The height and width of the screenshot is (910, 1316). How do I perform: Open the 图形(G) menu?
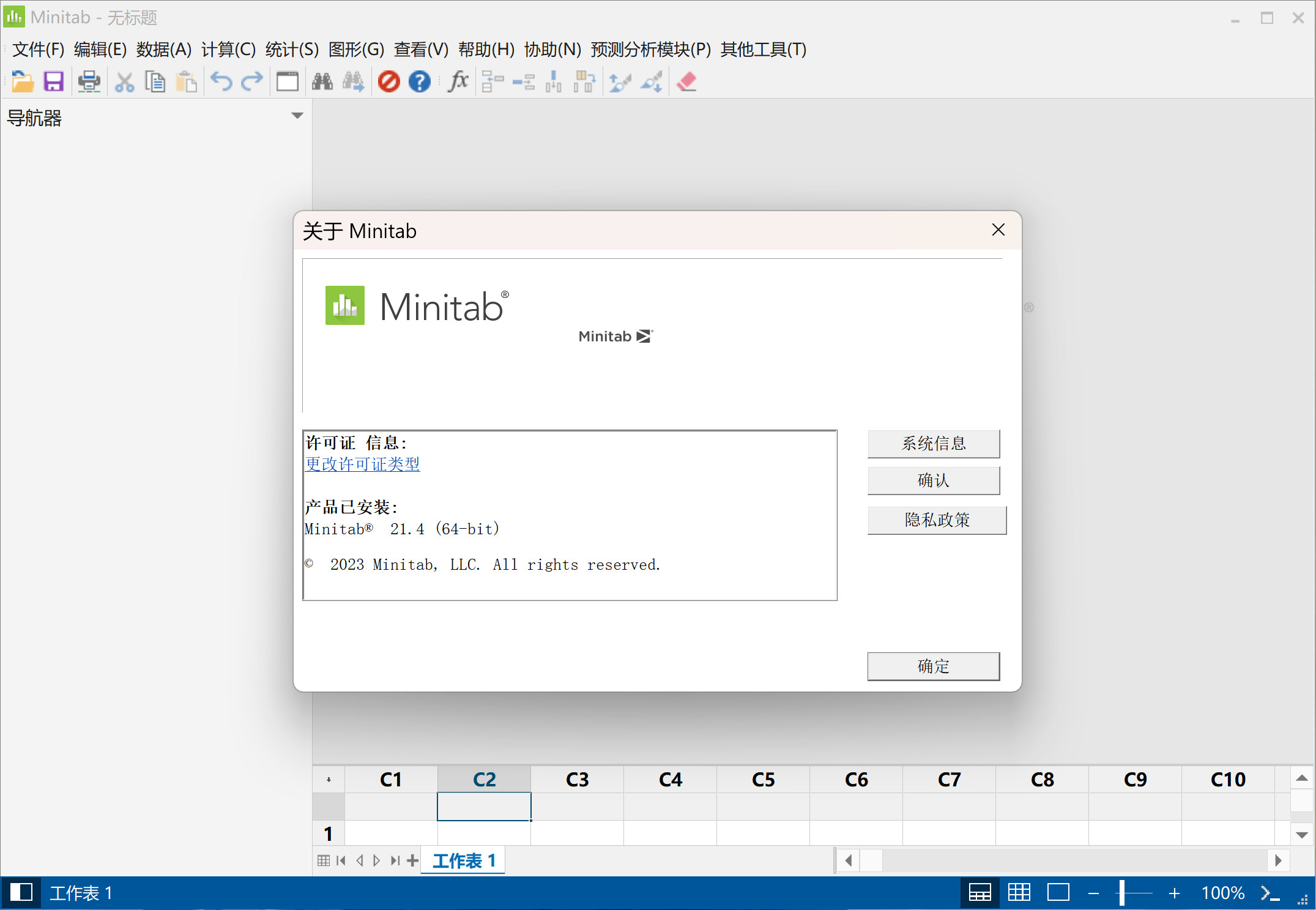356,50
